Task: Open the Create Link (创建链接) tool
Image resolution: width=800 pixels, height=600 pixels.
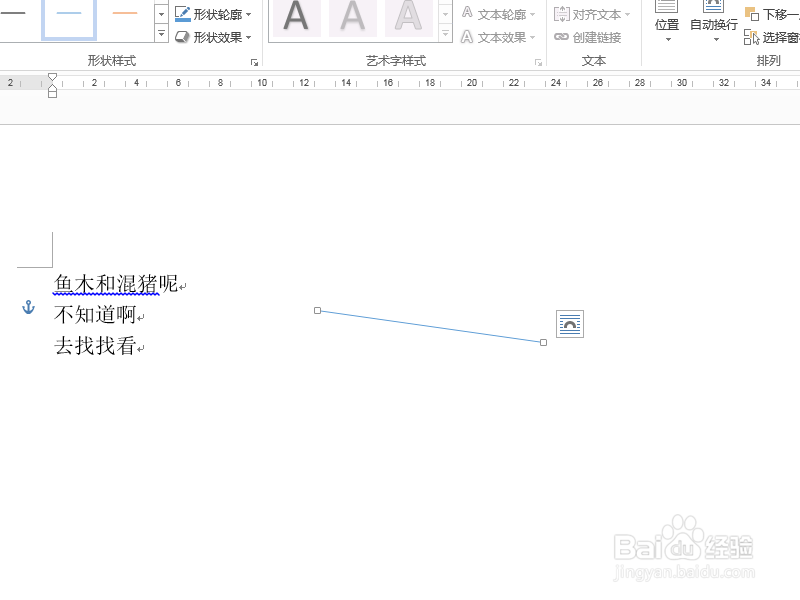Action: [x=590, y=37]
